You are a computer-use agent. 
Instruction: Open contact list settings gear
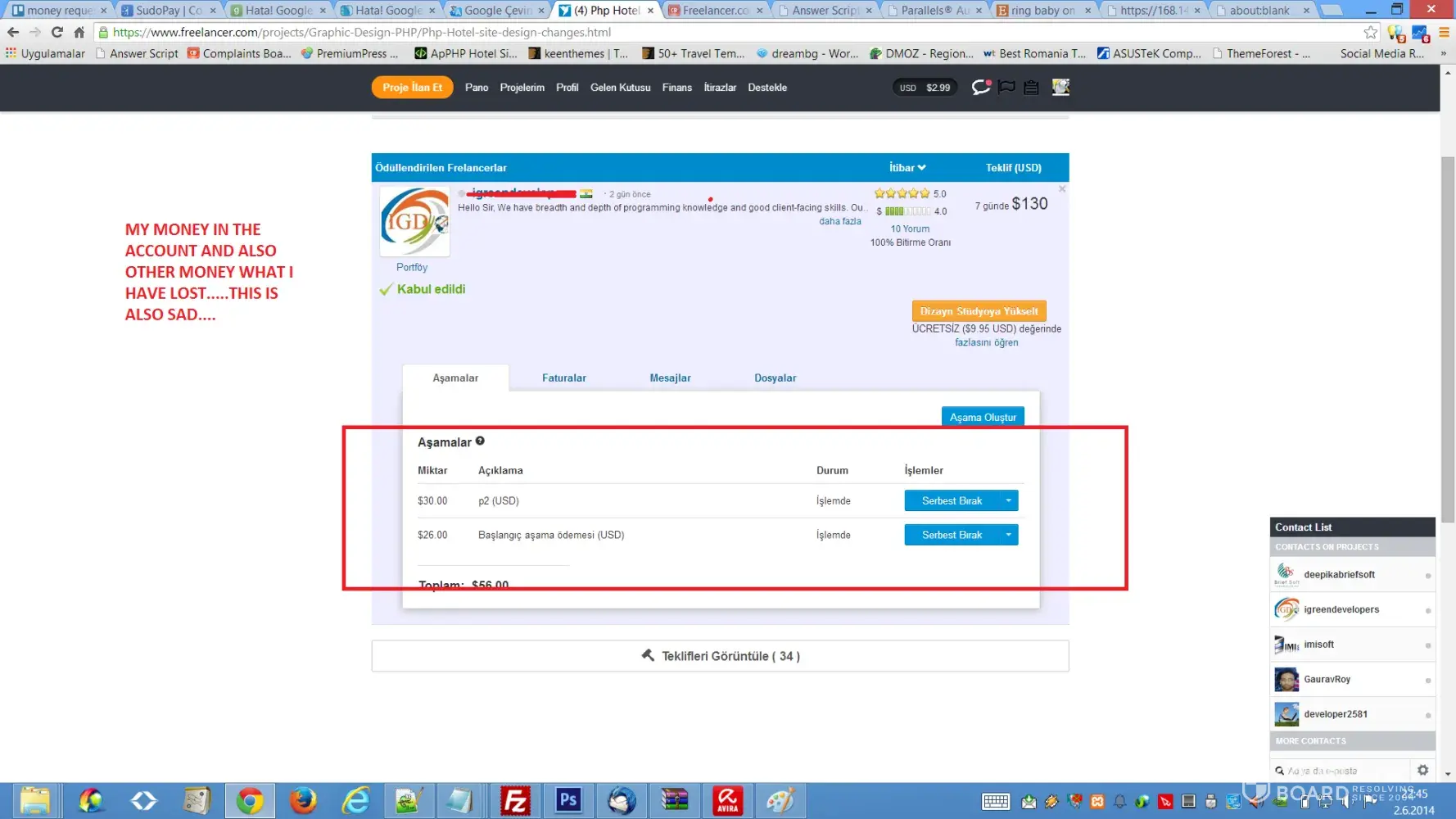pos(1422,770)
